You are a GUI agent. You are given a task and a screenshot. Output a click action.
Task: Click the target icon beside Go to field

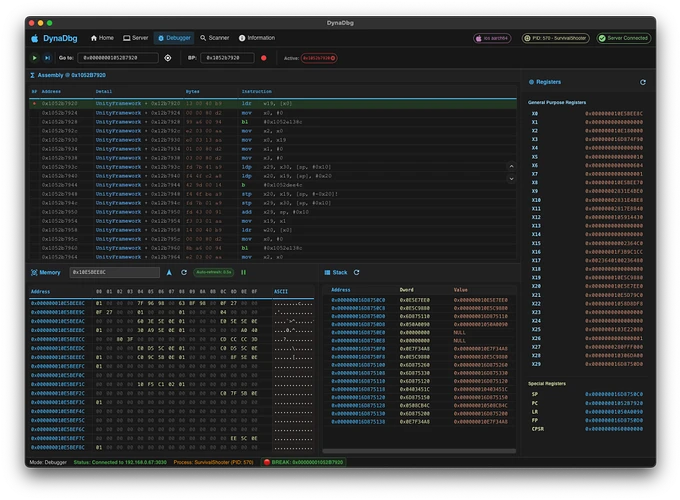coord(168,58)
